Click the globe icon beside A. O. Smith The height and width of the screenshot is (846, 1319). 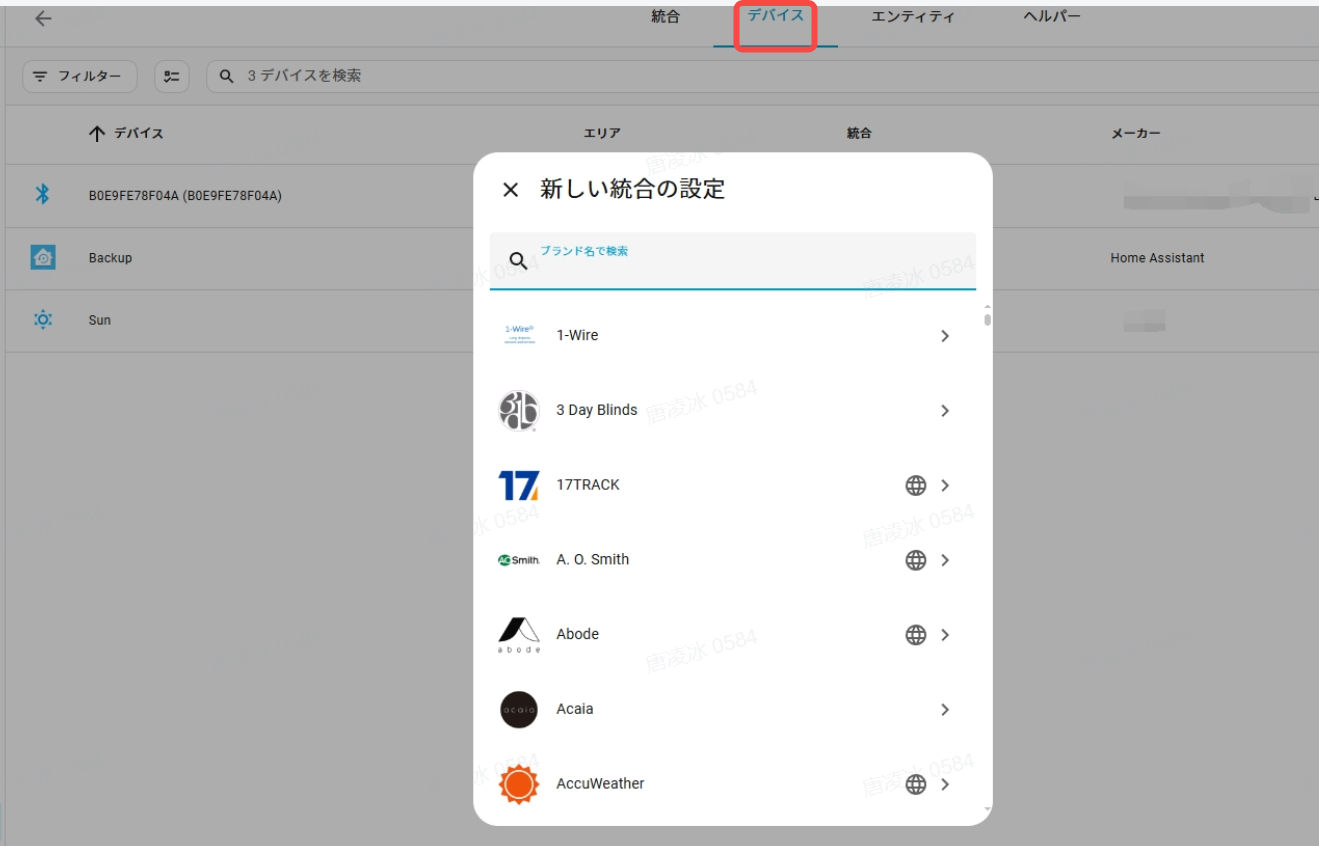click(916, 560)
